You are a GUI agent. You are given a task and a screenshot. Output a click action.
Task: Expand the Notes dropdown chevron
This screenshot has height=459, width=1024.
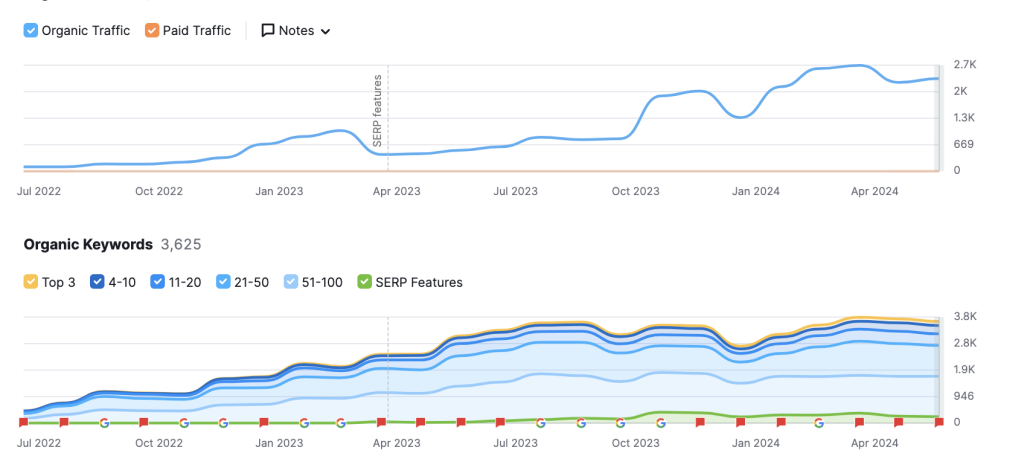[326, 32]
